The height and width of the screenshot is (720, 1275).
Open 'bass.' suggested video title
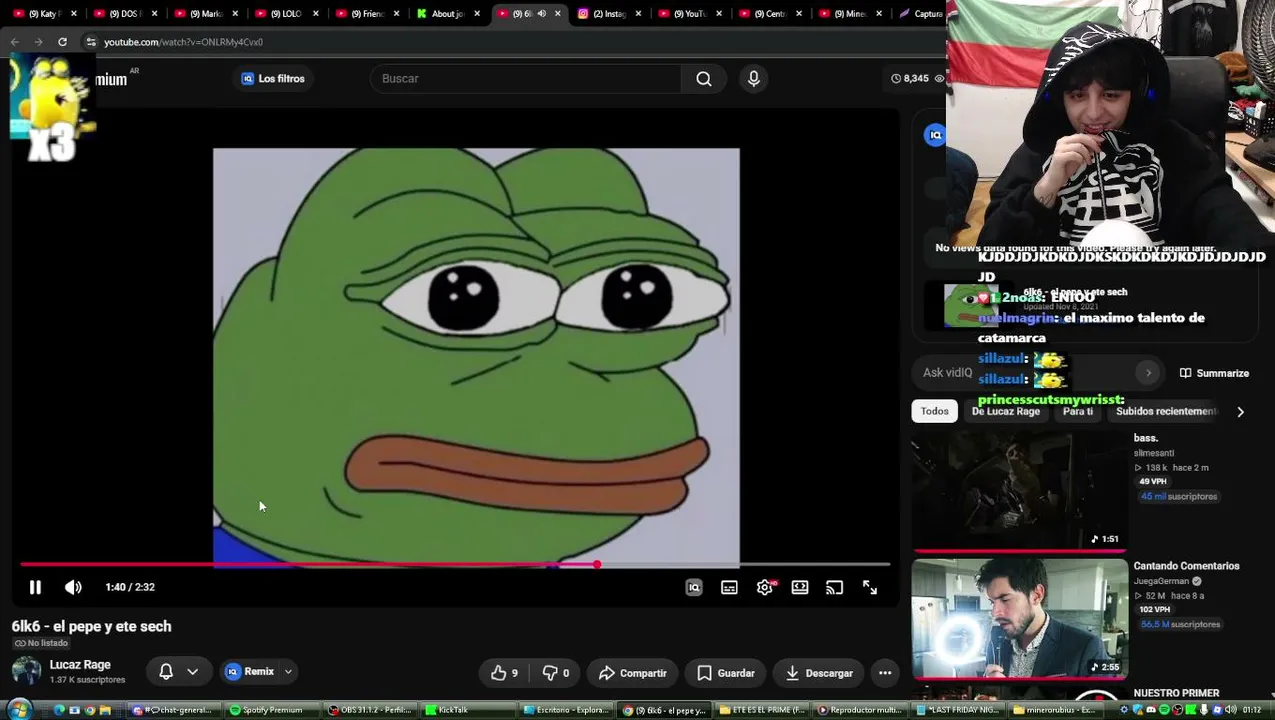(1145, 438)
